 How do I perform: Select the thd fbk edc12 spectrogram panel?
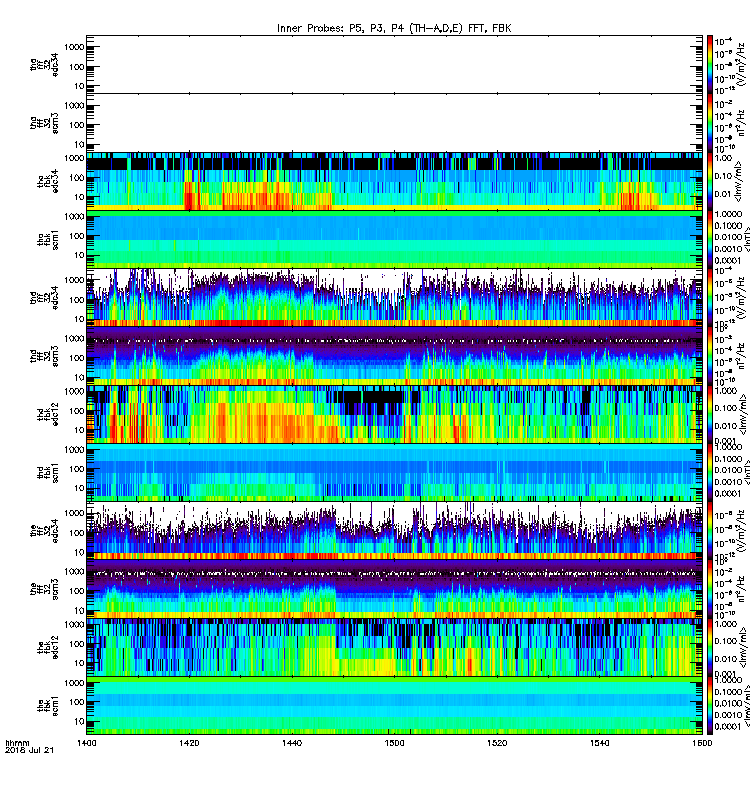tap(394, 414)
